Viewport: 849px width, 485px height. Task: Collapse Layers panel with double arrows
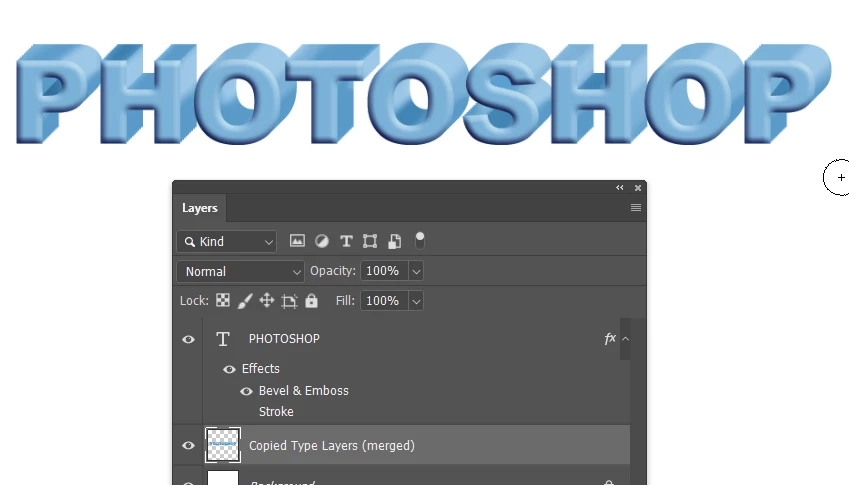point(619,188)
